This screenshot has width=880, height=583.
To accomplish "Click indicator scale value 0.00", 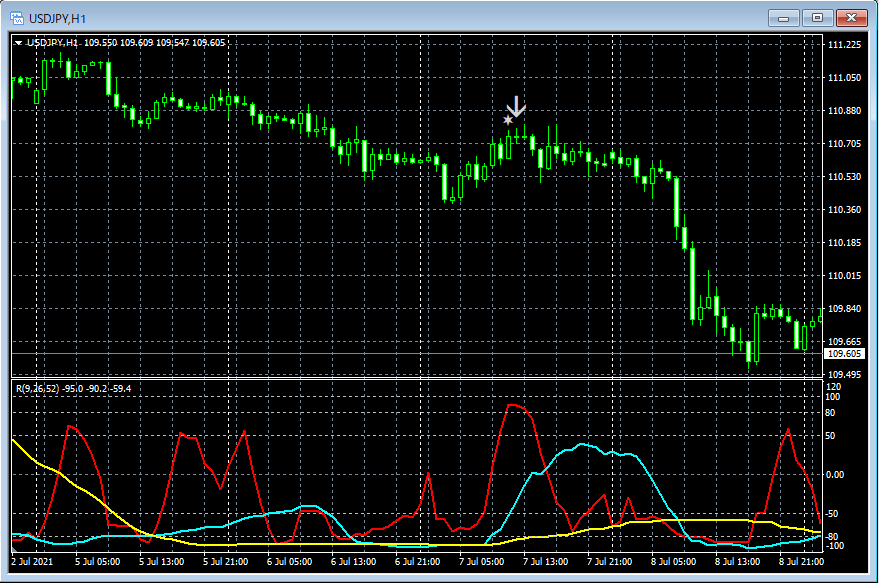I will (x=835, y=475).
